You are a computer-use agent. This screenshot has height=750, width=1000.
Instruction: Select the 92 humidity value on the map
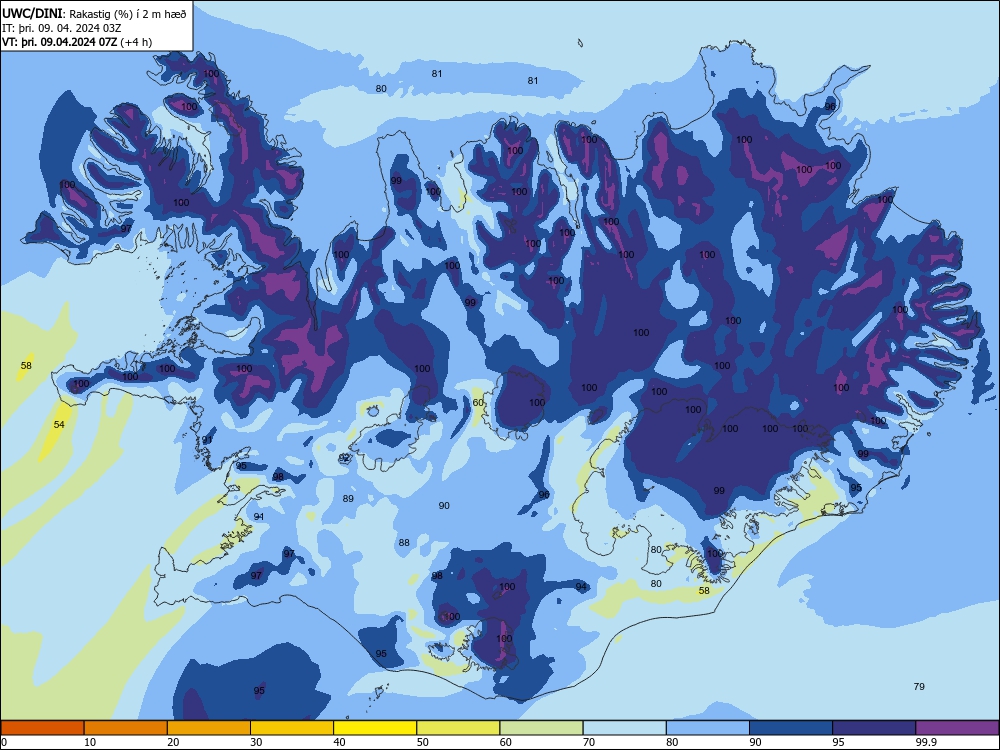point(344,459)
